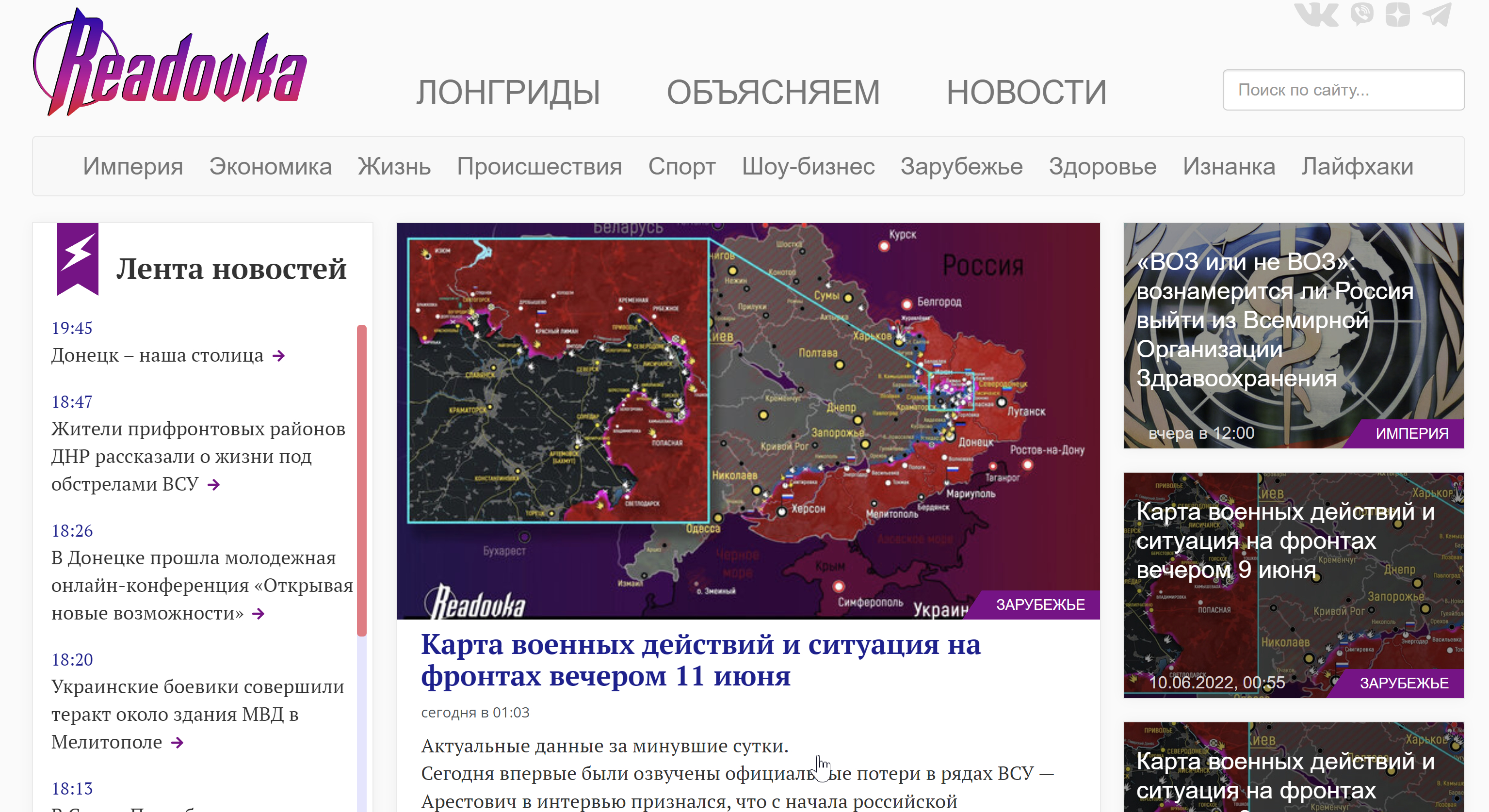Click arrow after "Мелитополе" headline
Image resolution: width=1489 pixels, height=812 pixels.
pos(178,743)
